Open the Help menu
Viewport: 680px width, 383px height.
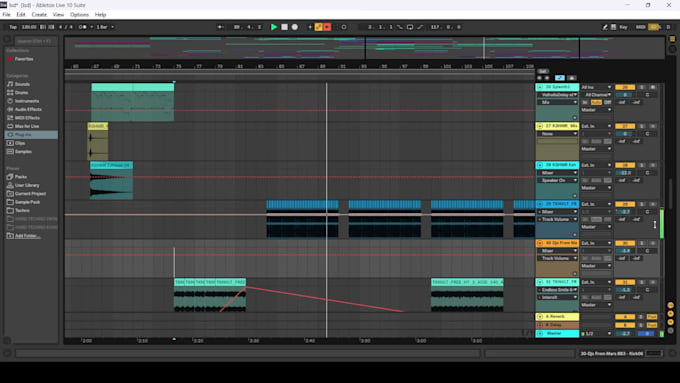pyautogui.click(x=101, y=14)
